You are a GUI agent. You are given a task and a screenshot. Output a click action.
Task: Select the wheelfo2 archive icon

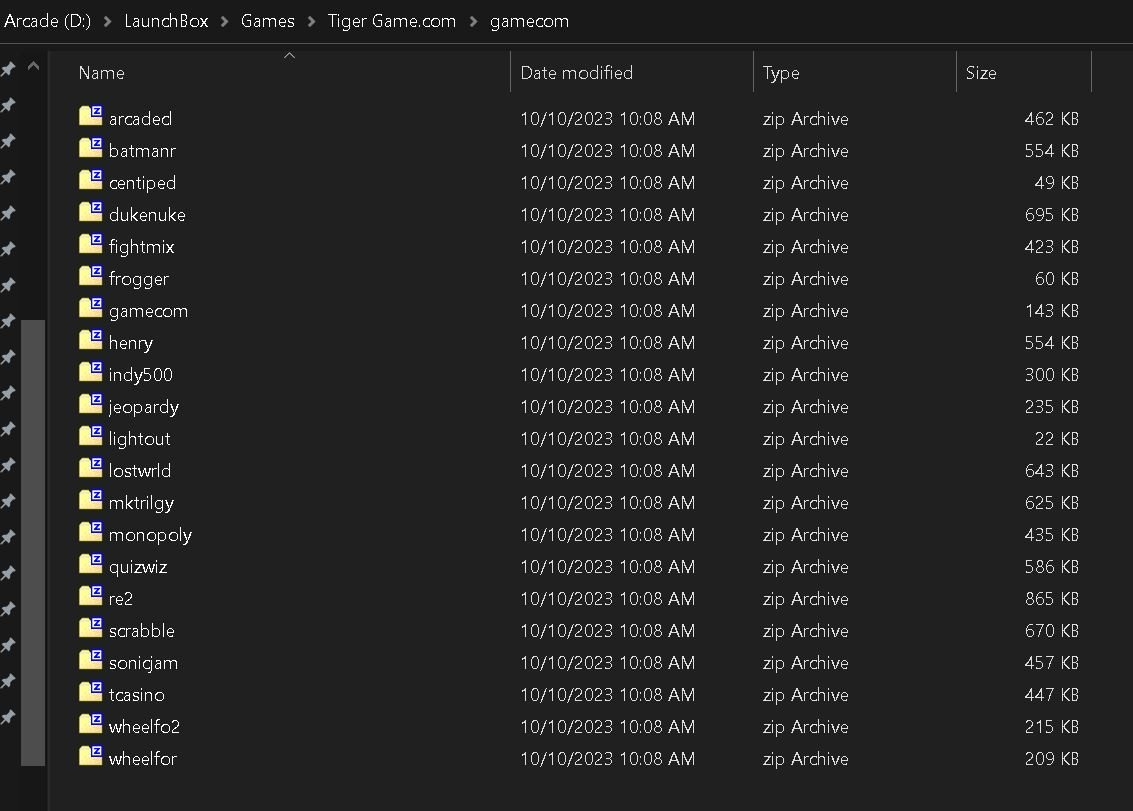pyautogui.click(x=90, y=724)
